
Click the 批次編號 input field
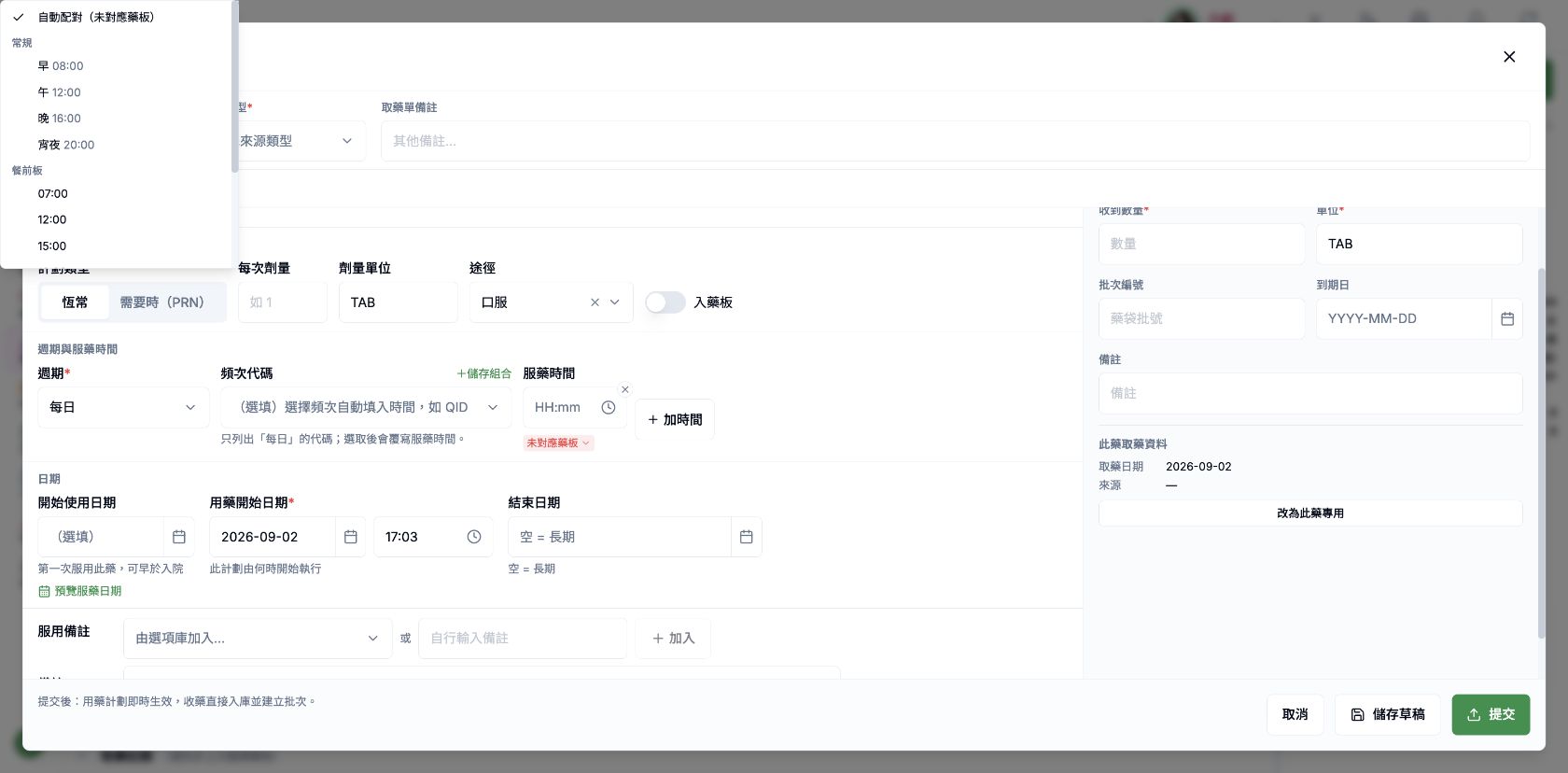tap(1201, 319)
